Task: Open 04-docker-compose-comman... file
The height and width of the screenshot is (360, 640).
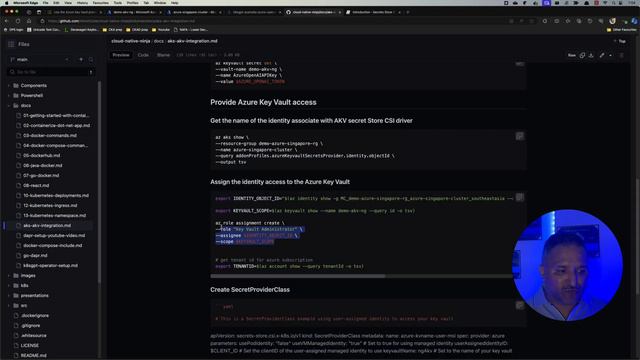Action: coord(55,146)
